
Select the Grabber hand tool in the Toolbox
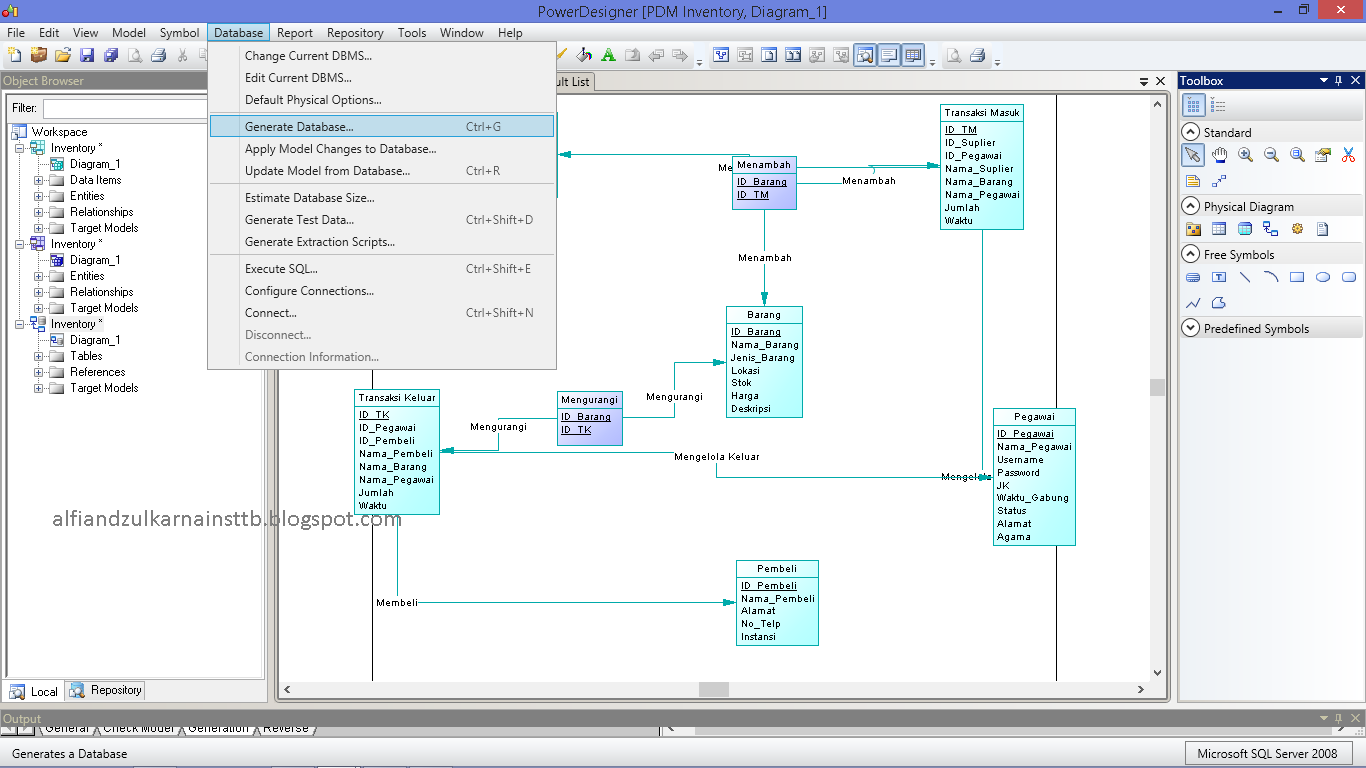[1218, 155]
